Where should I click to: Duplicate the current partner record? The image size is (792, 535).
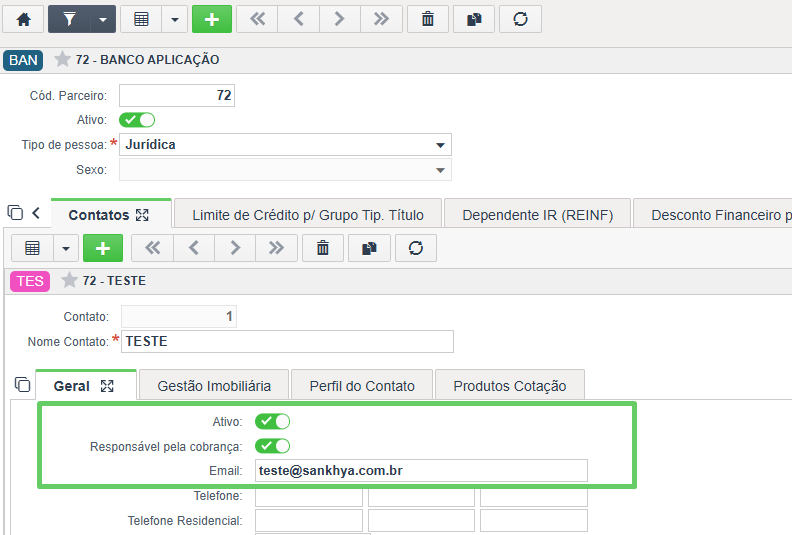(x=474, y=19)
